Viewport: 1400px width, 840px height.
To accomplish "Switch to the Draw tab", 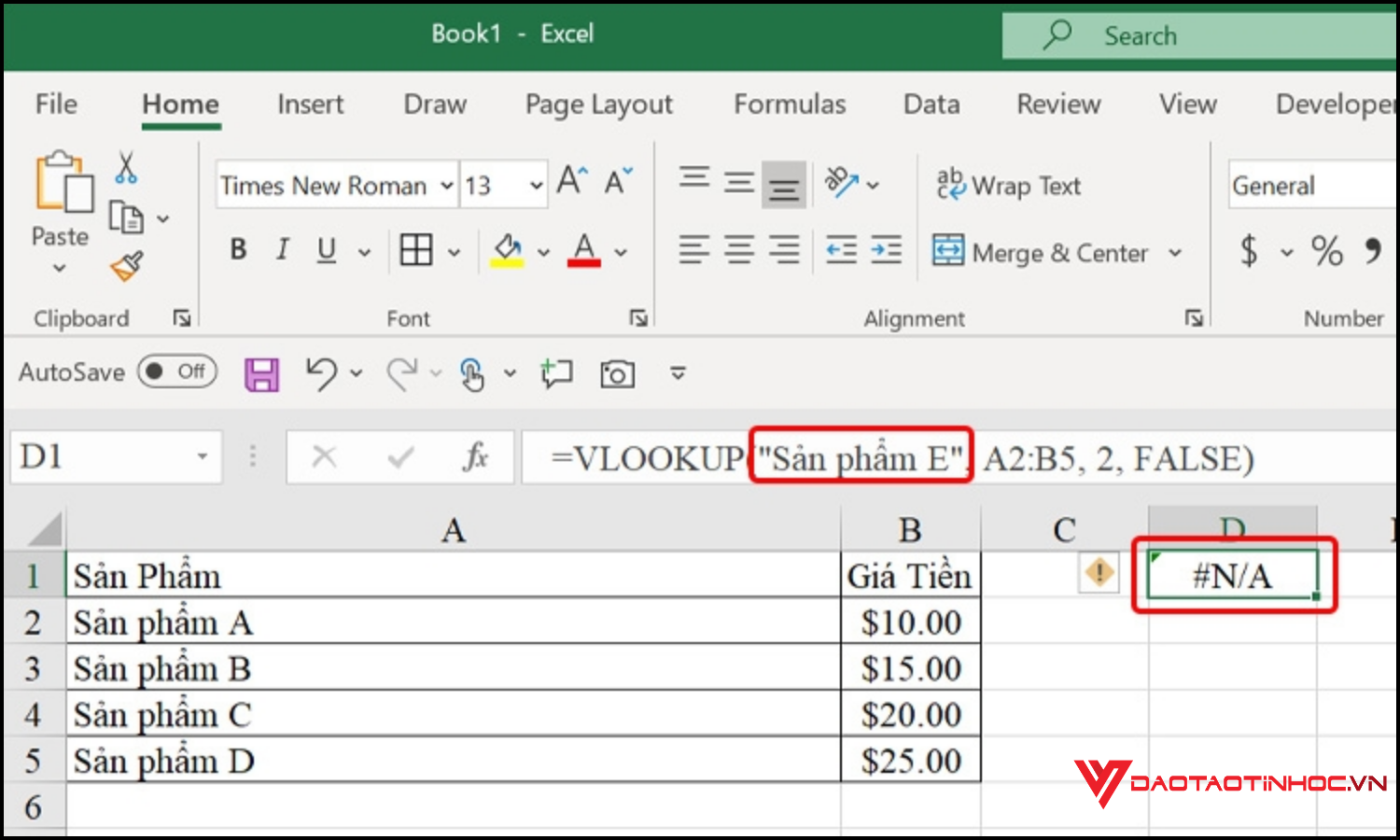I will pos(435,104).
